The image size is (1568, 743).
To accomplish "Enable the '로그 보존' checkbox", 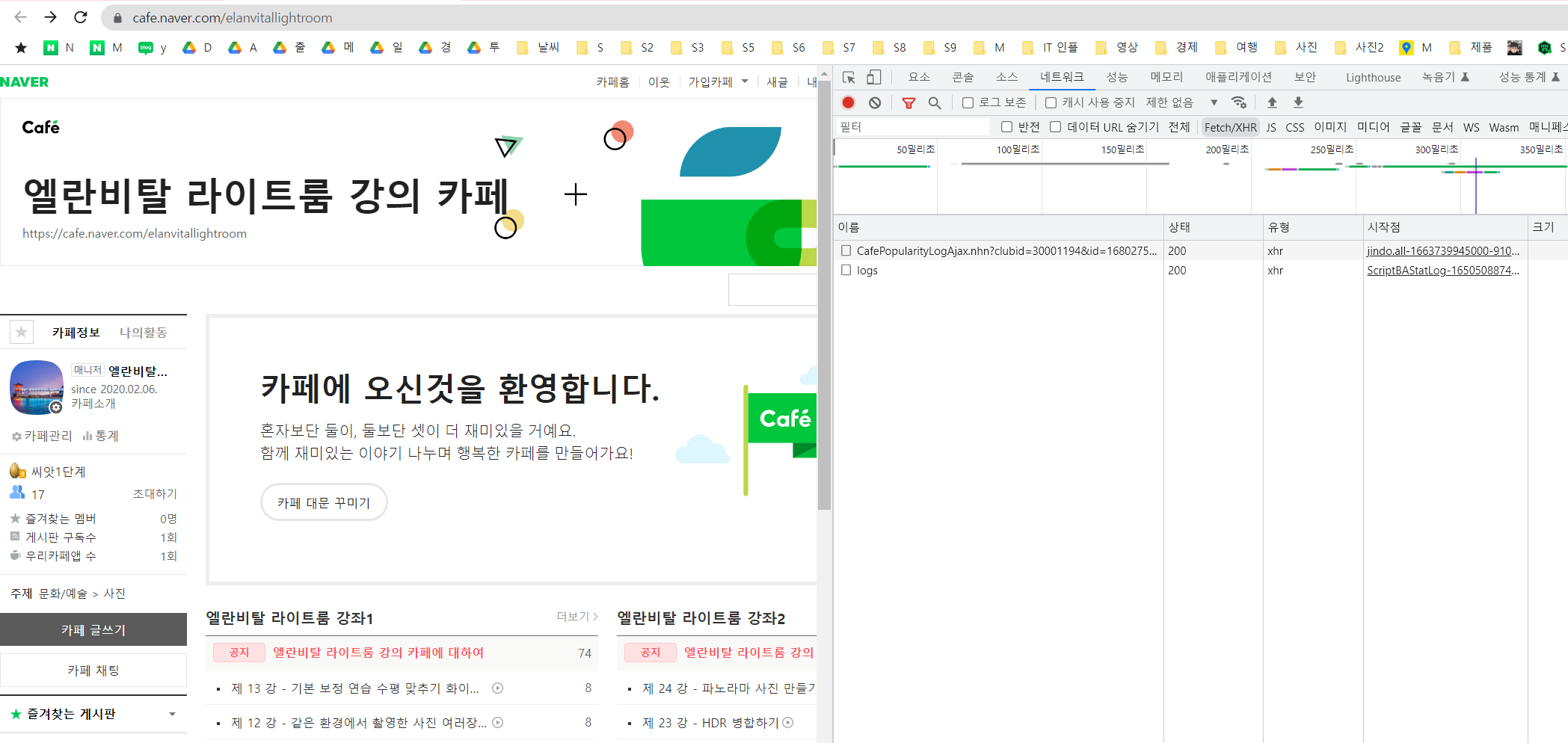I will [x=968, y=102].
